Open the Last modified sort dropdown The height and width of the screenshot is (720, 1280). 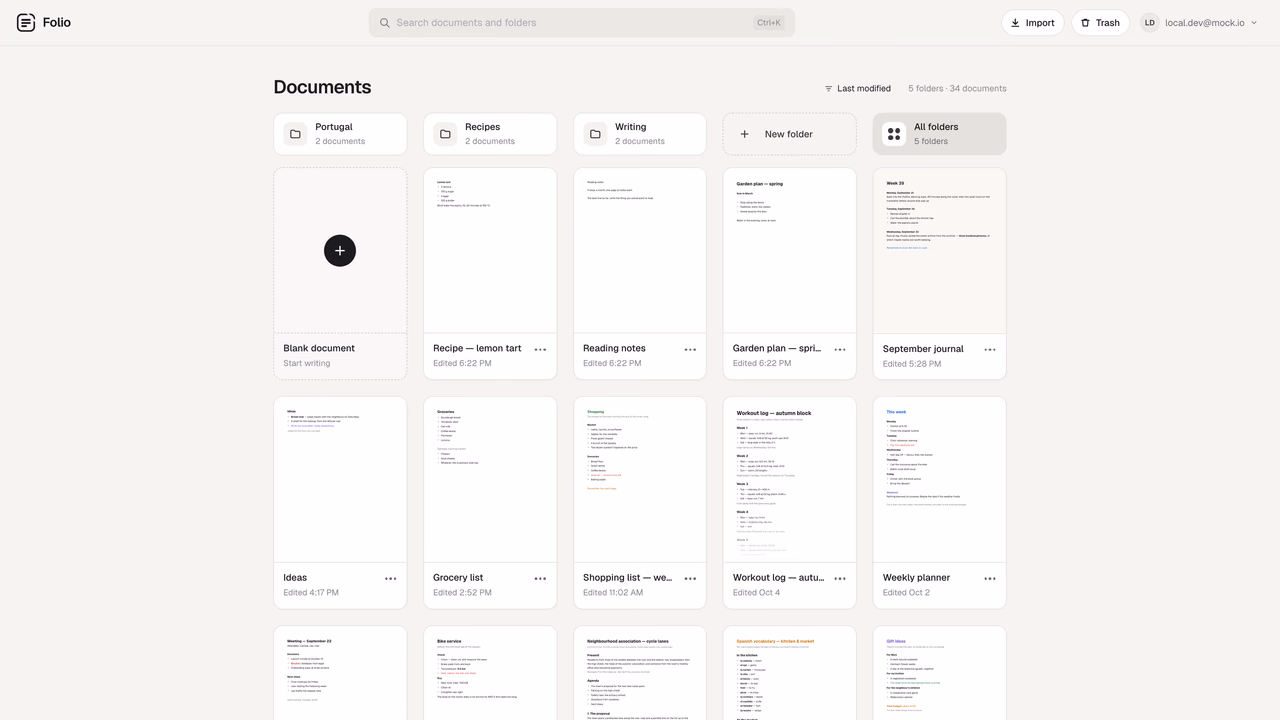857,88
